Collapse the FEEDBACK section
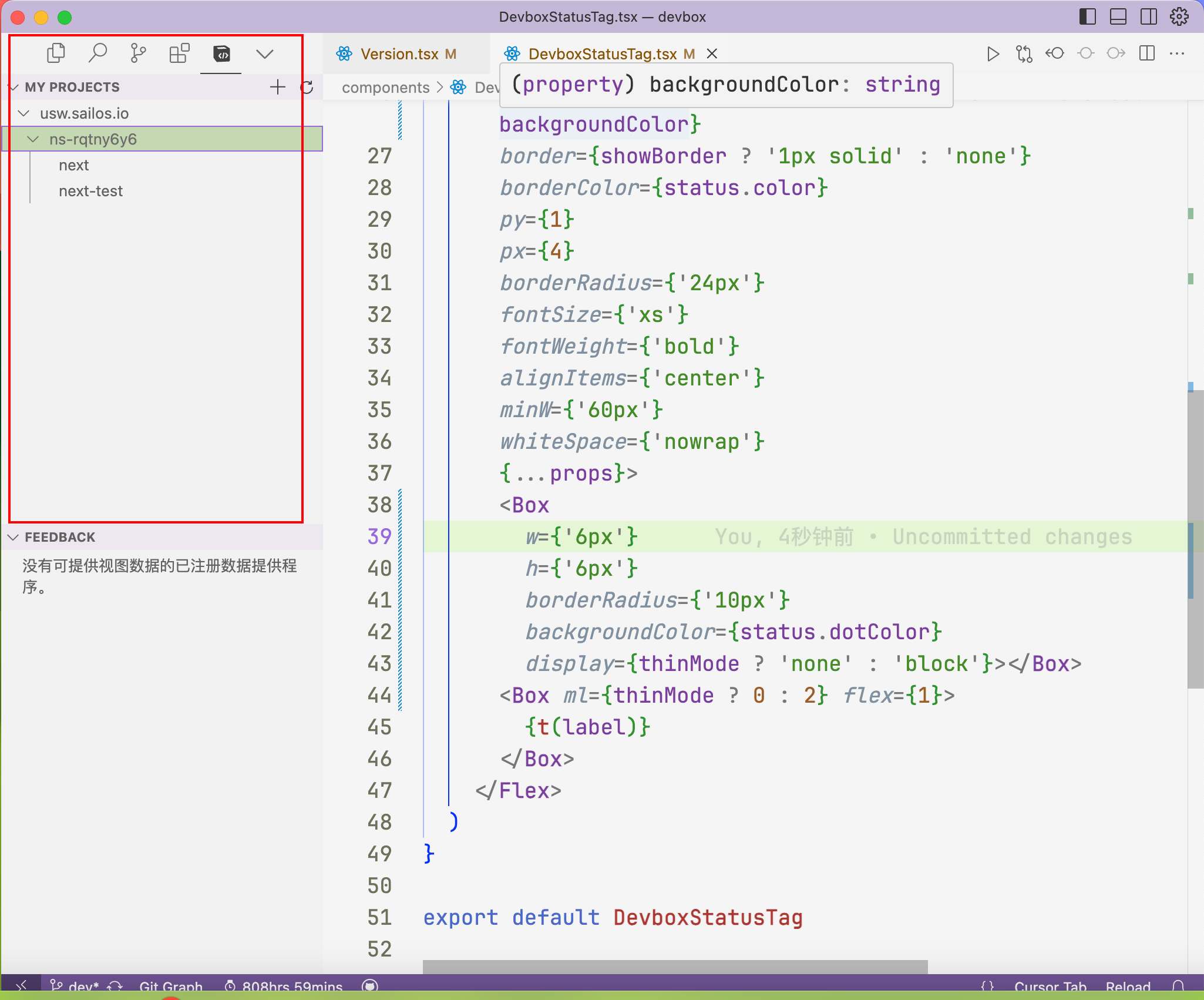Image resolution: width=1204 pixels, height=1000 pixels. point(13,537)
